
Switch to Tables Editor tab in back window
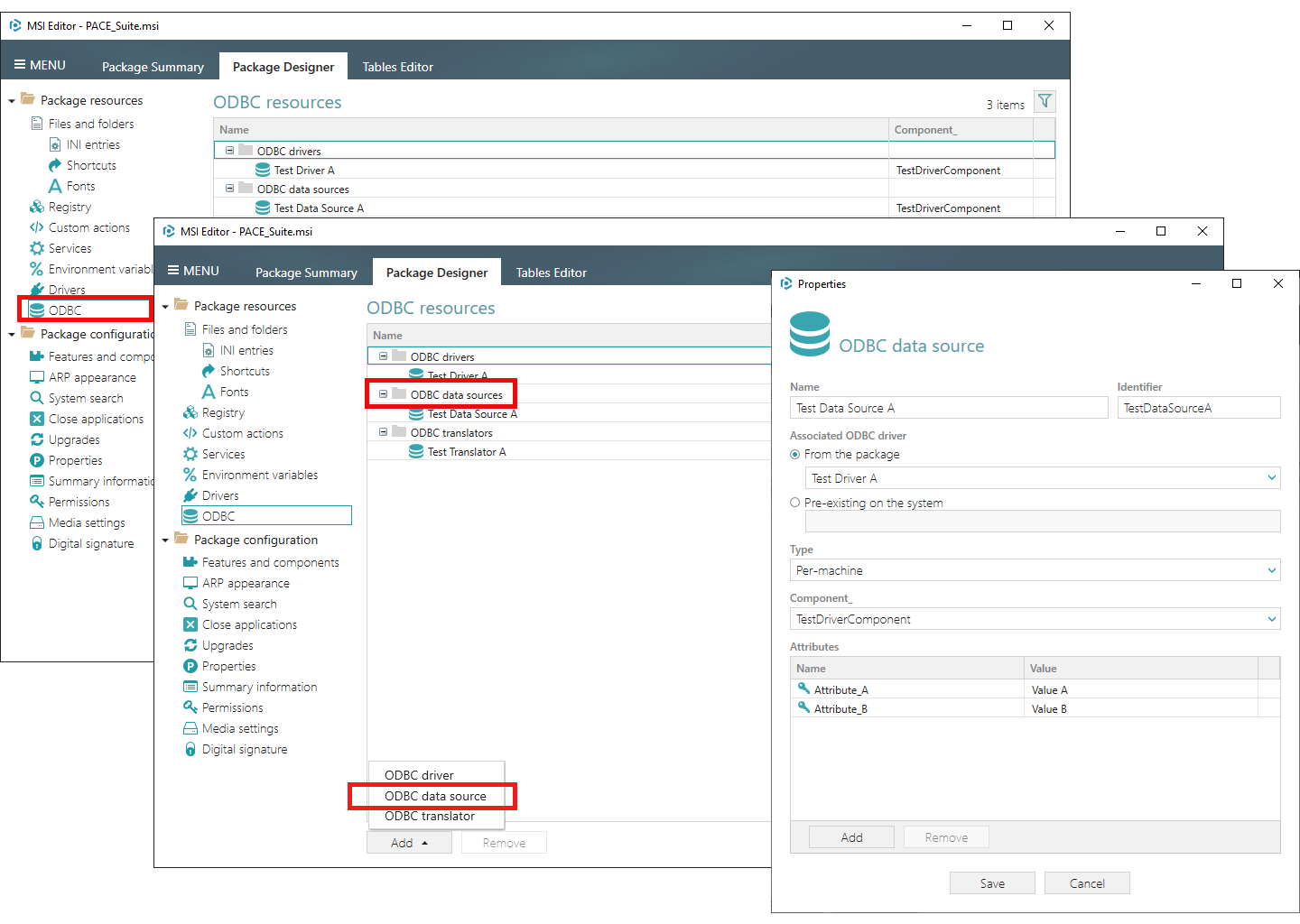coord(397,67)
